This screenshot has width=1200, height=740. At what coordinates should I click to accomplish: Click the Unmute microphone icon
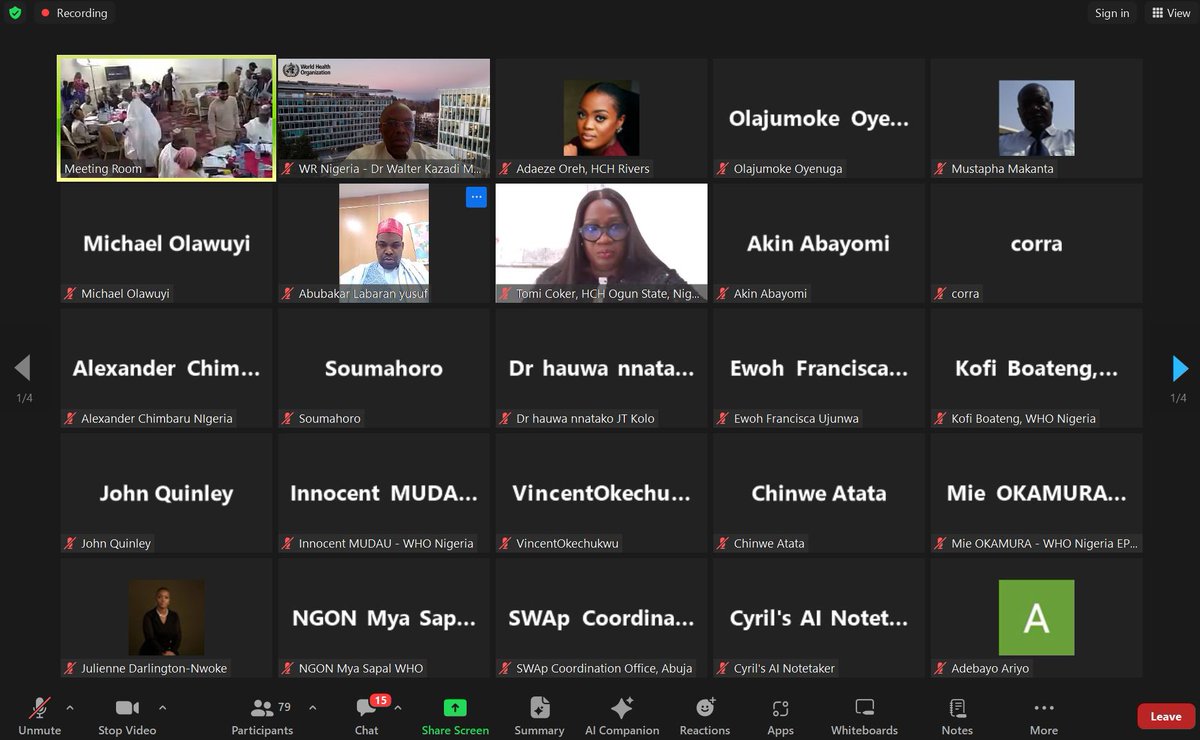point(40,708)
